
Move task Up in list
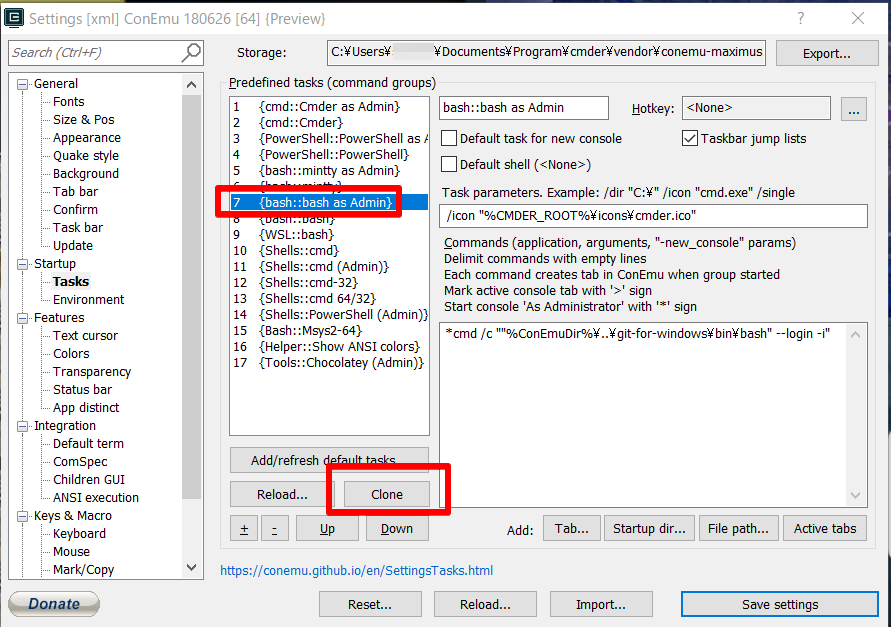pyautogui.click(x=327, y=528)
